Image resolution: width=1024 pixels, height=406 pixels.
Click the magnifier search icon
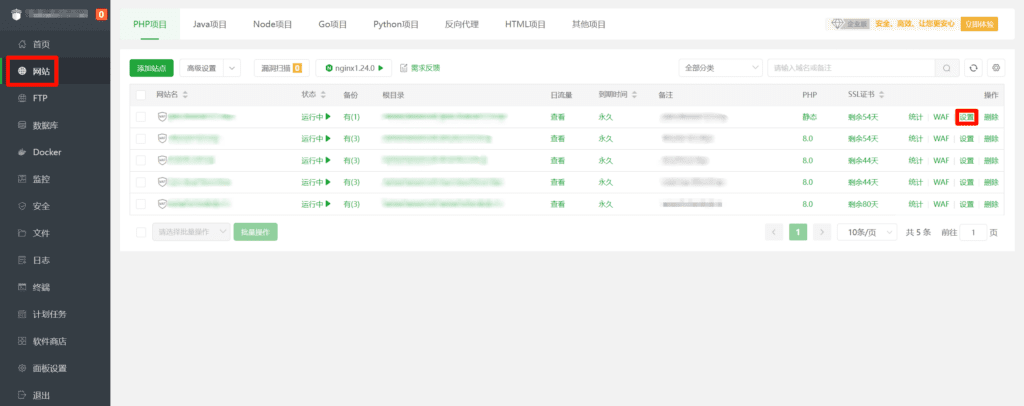(947, 68)
